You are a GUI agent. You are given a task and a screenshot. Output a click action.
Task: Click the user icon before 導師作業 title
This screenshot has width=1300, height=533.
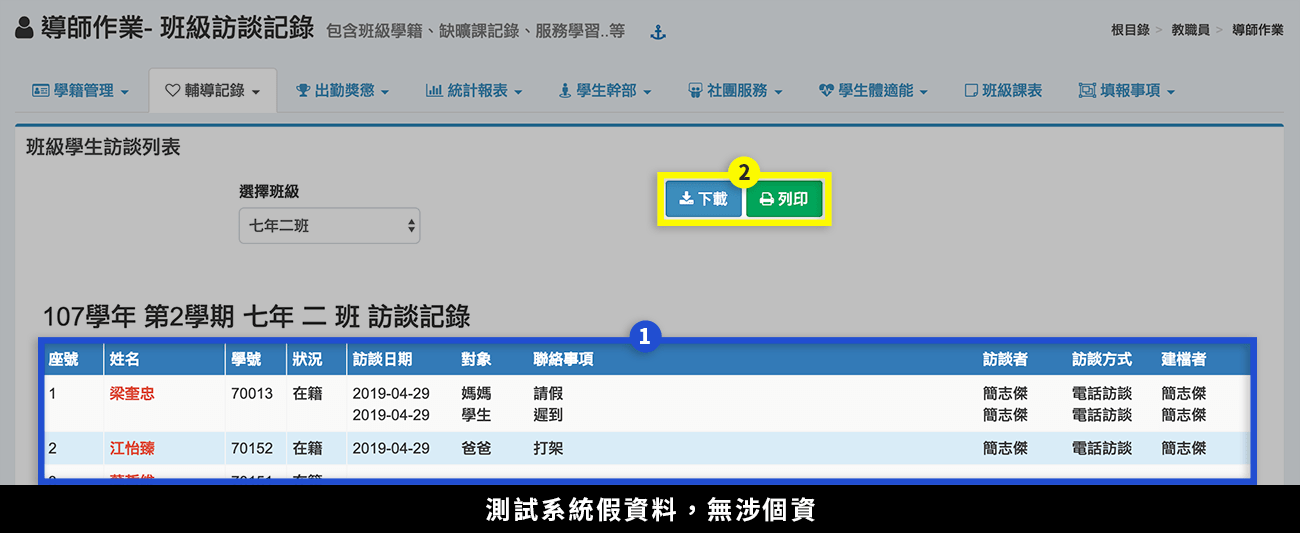click(25, 29)
